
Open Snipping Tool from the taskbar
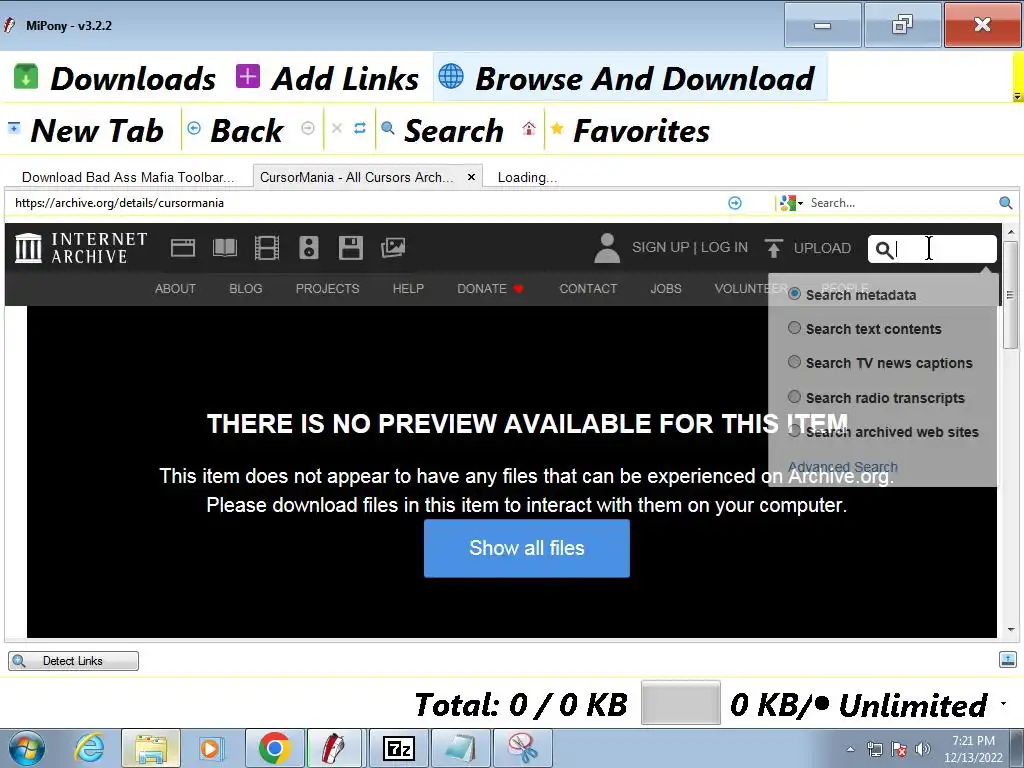tap(522, 748)
